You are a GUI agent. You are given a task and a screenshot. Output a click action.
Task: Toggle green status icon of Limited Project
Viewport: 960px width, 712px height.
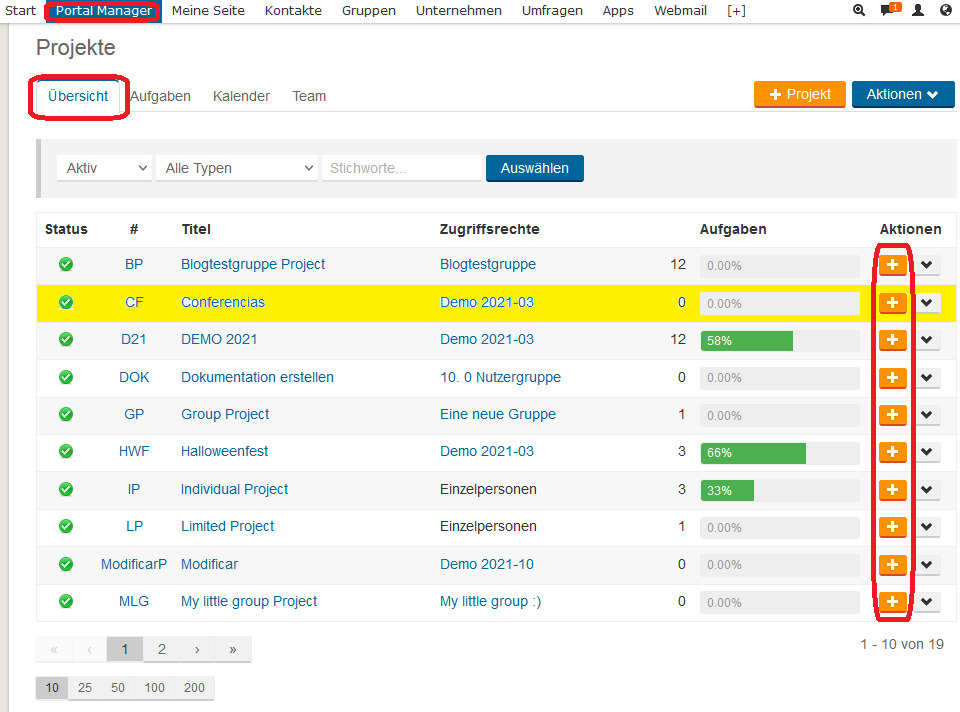point(66,527)
